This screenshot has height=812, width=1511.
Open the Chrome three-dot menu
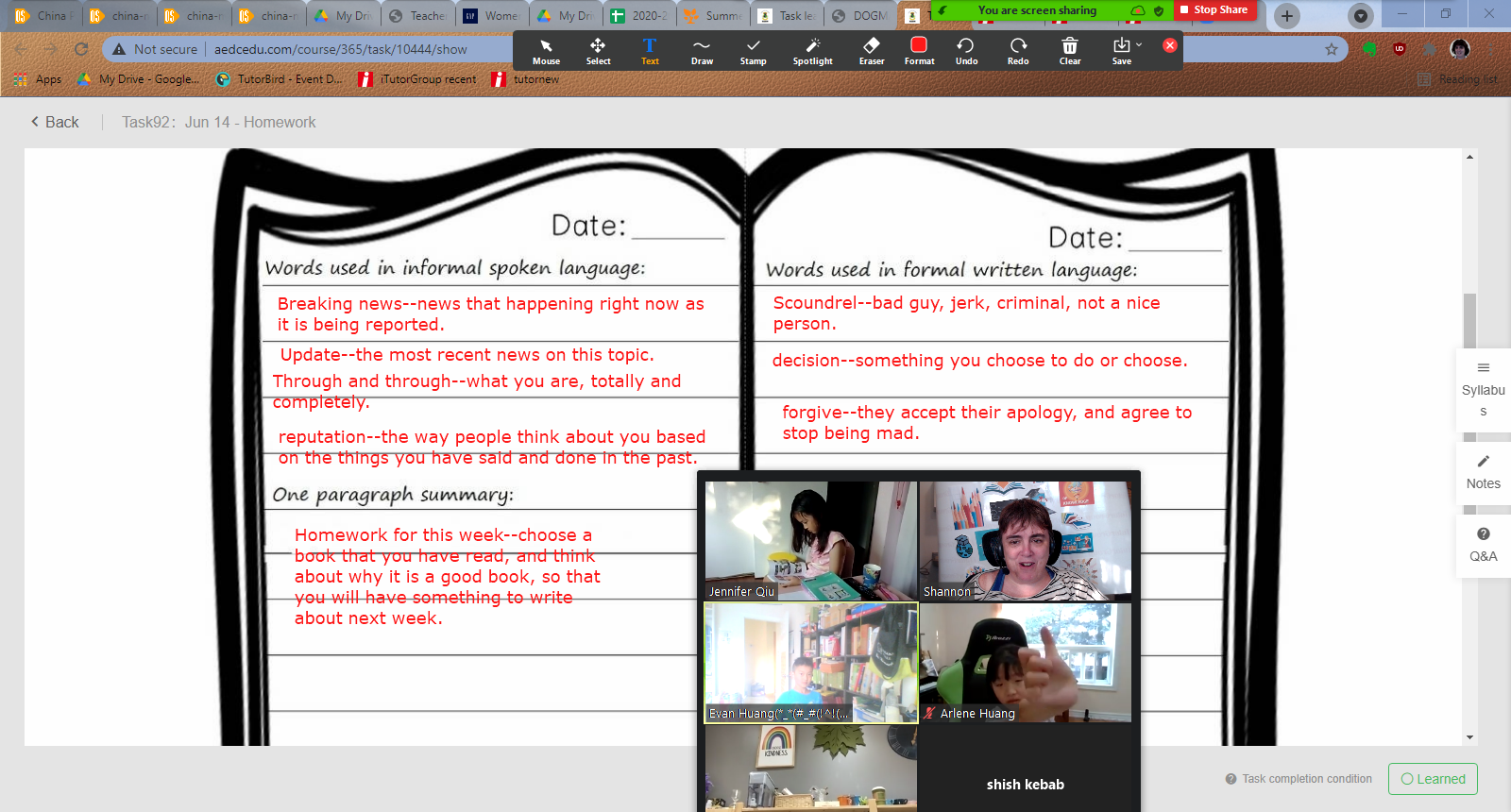1492,49
